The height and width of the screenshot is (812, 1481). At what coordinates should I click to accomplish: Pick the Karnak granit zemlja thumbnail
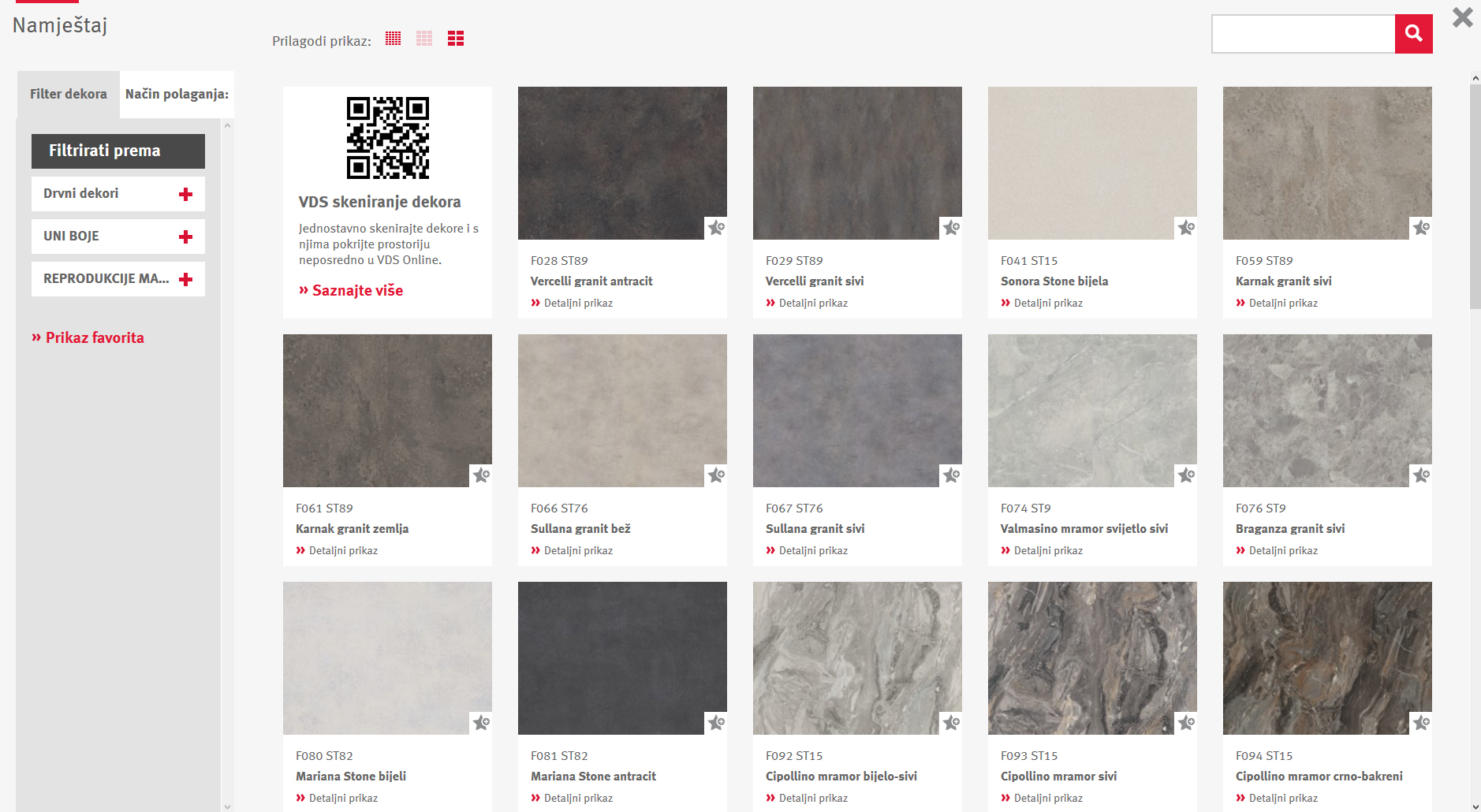click(x=387, y=411)
